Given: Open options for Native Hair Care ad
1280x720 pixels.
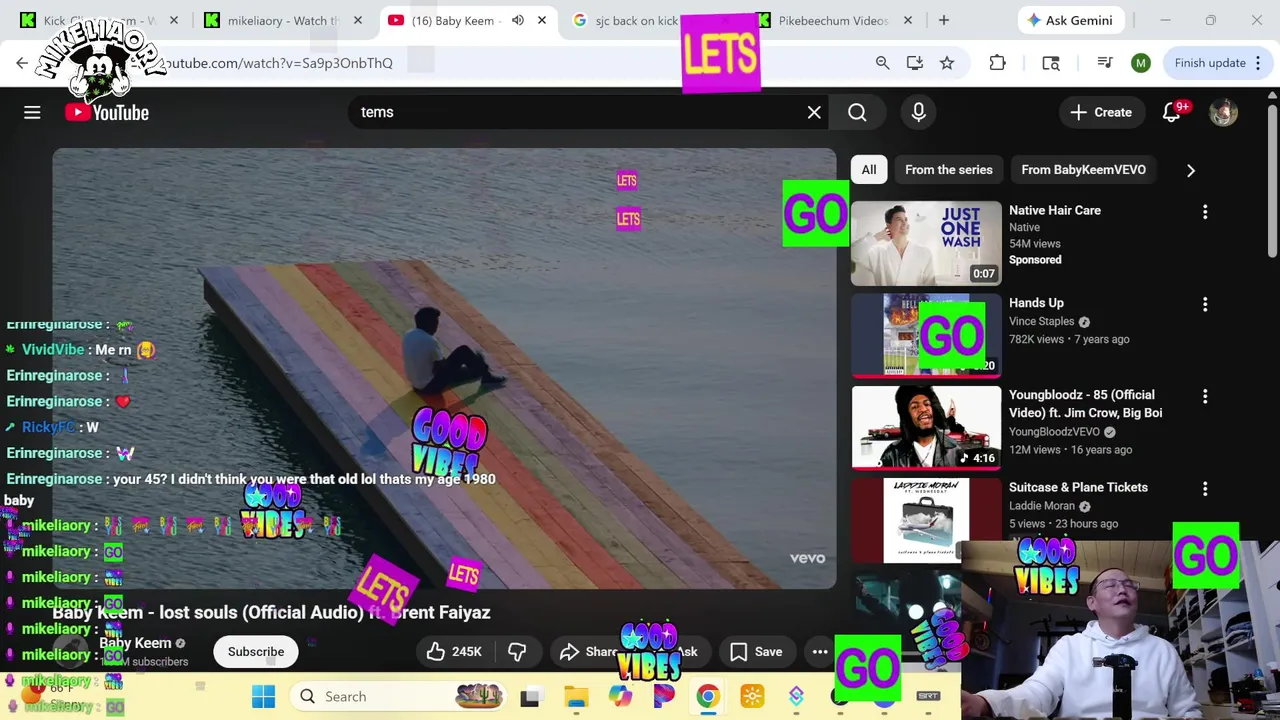Looking at the screenshot, I should click(1205, 211).
